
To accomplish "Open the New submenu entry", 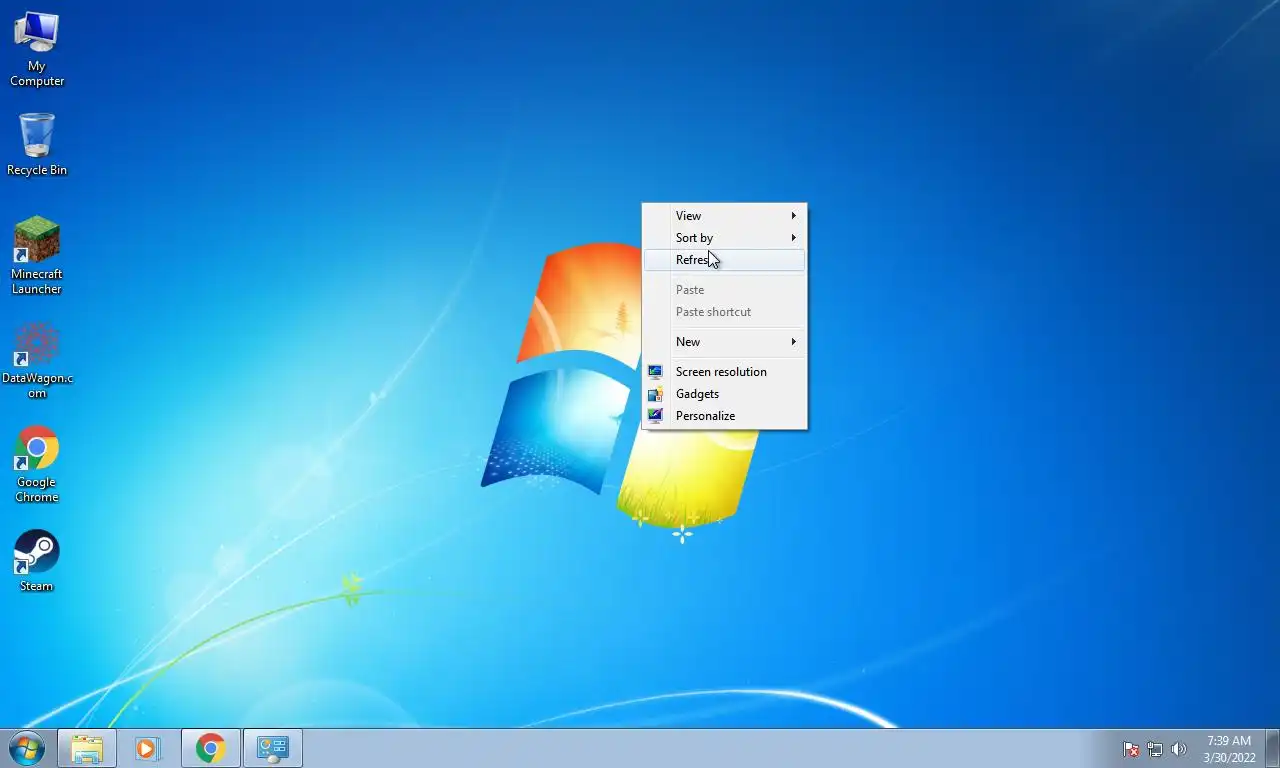I will [724, 342].
